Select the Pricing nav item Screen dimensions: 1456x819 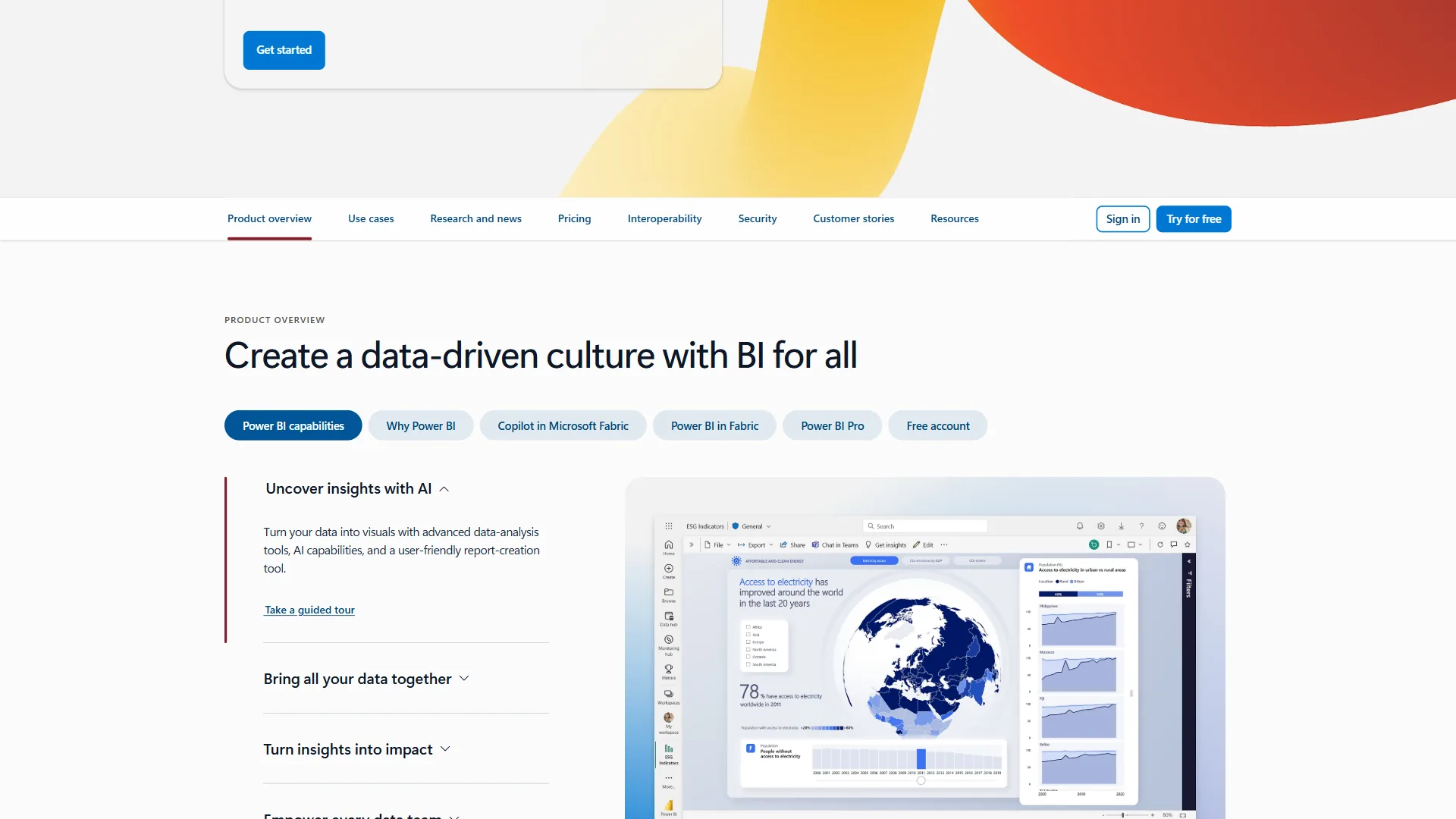(574, 218)
